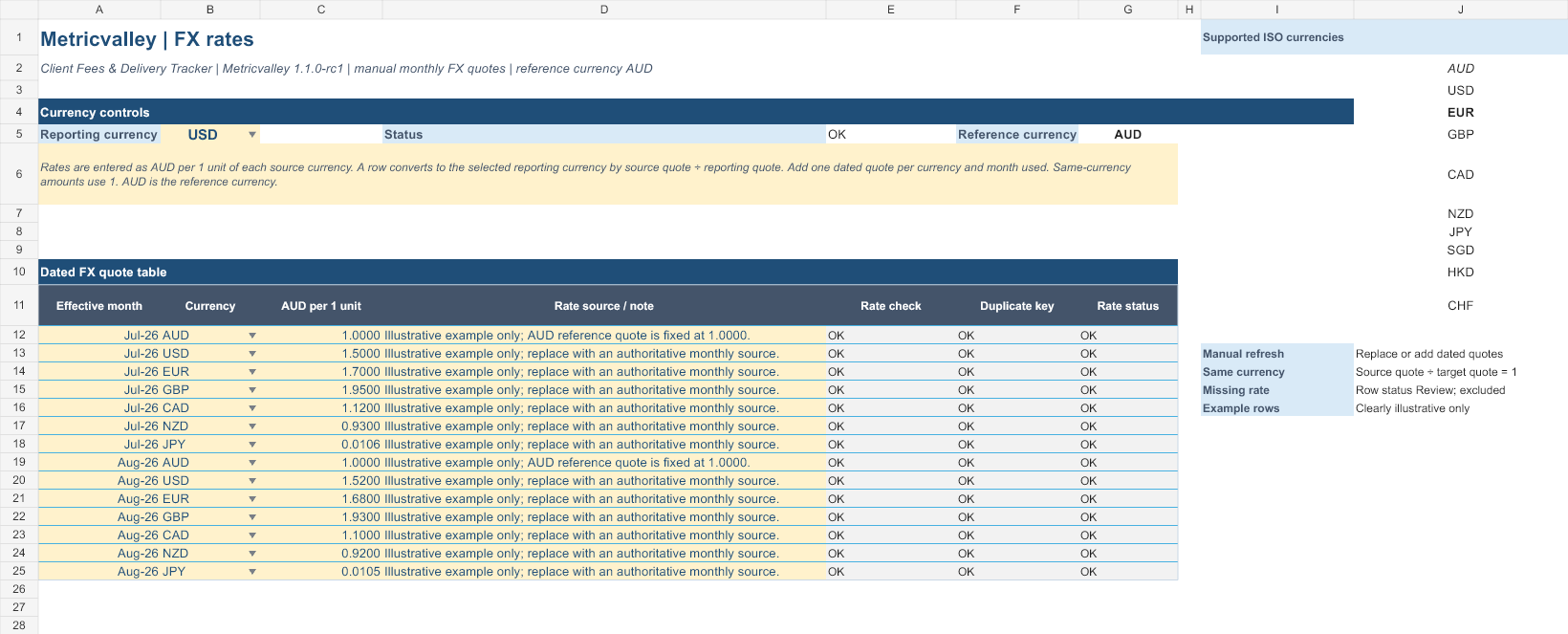Click the Reference currency label cell

click(x=1017, y=135)
